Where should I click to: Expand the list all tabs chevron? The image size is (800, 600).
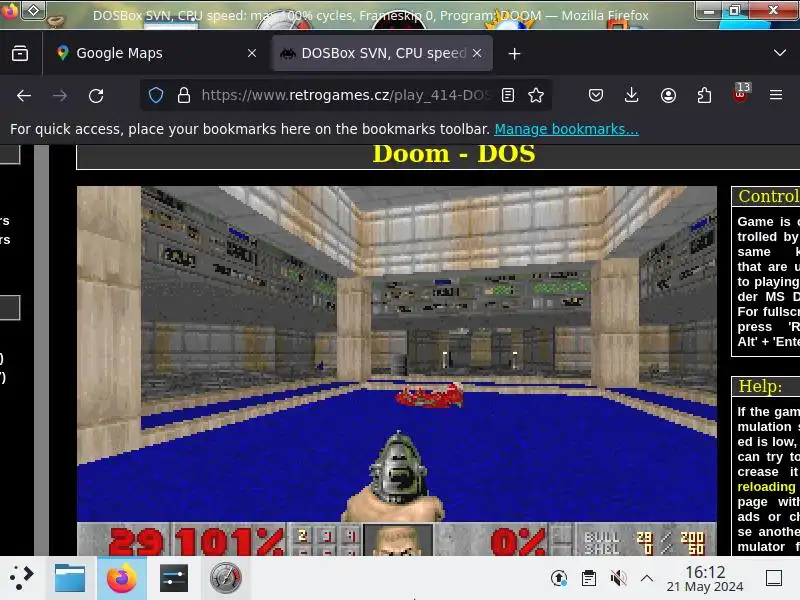pyautogui.click(x=779, y=53)
